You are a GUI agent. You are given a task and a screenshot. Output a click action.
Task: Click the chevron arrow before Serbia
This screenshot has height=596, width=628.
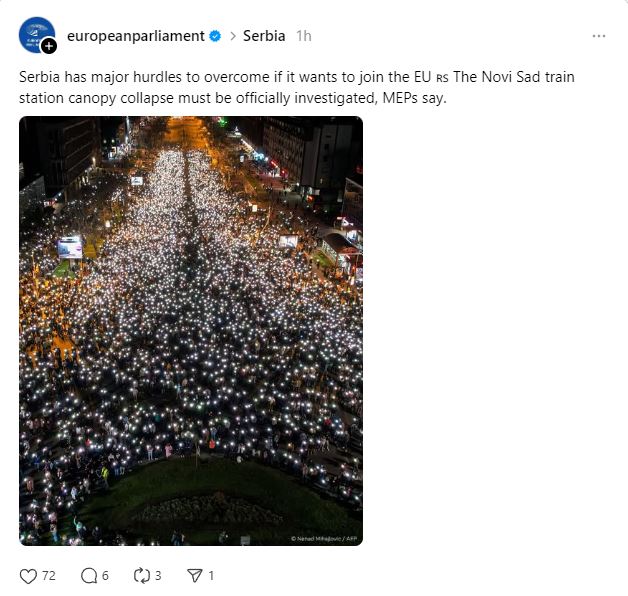pos(233,36)
